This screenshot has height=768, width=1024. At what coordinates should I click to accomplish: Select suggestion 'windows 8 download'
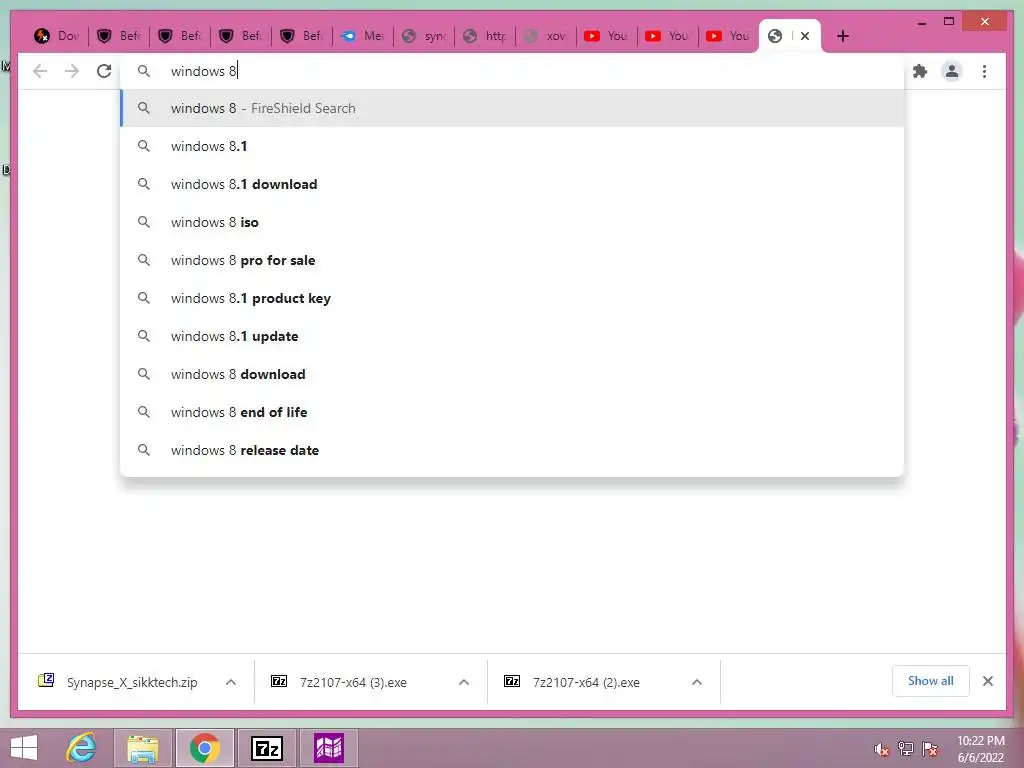click(513, 374)
